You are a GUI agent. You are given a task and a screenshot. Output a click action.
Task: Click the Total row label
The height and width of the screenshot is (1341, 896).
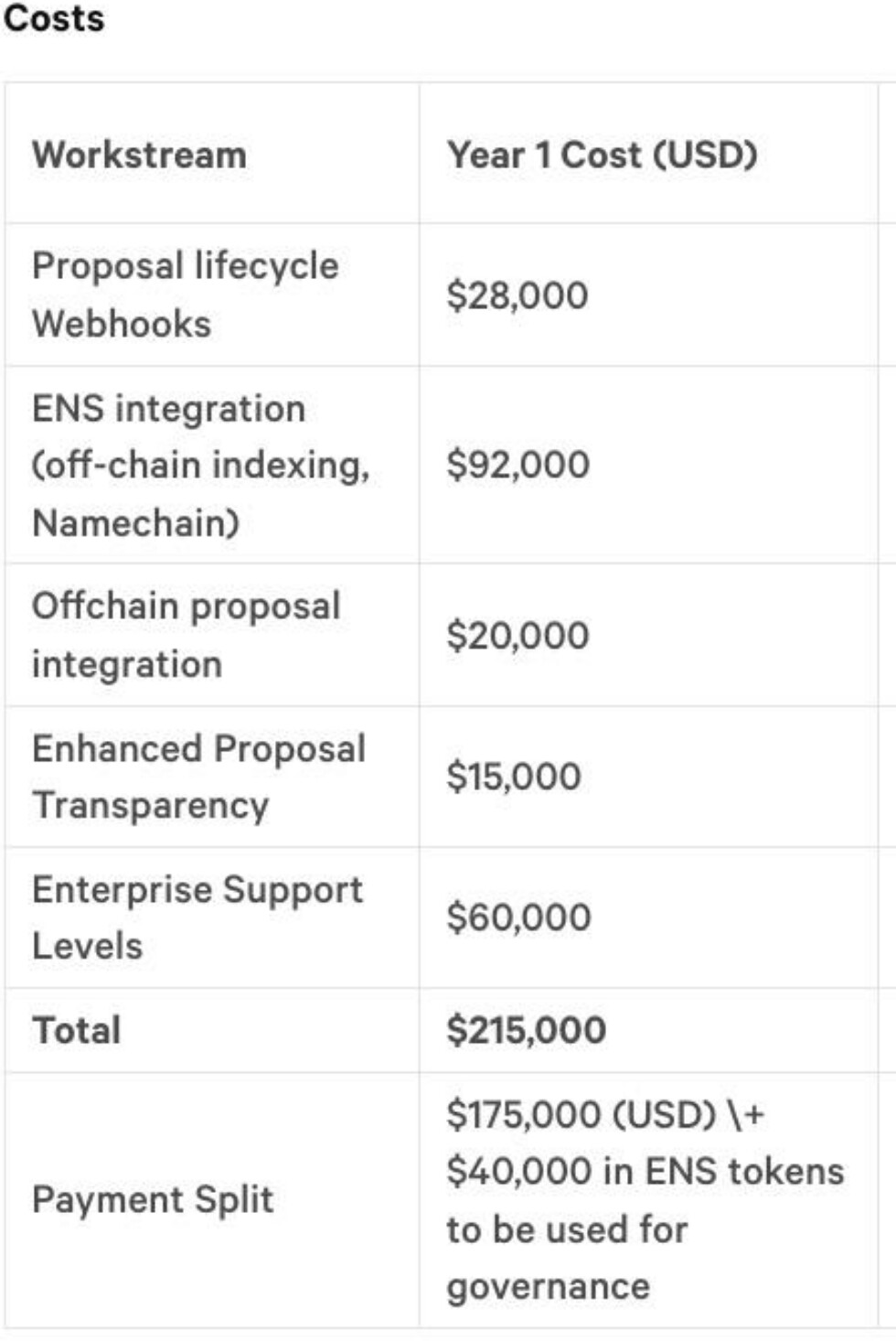coord(76,1030)
